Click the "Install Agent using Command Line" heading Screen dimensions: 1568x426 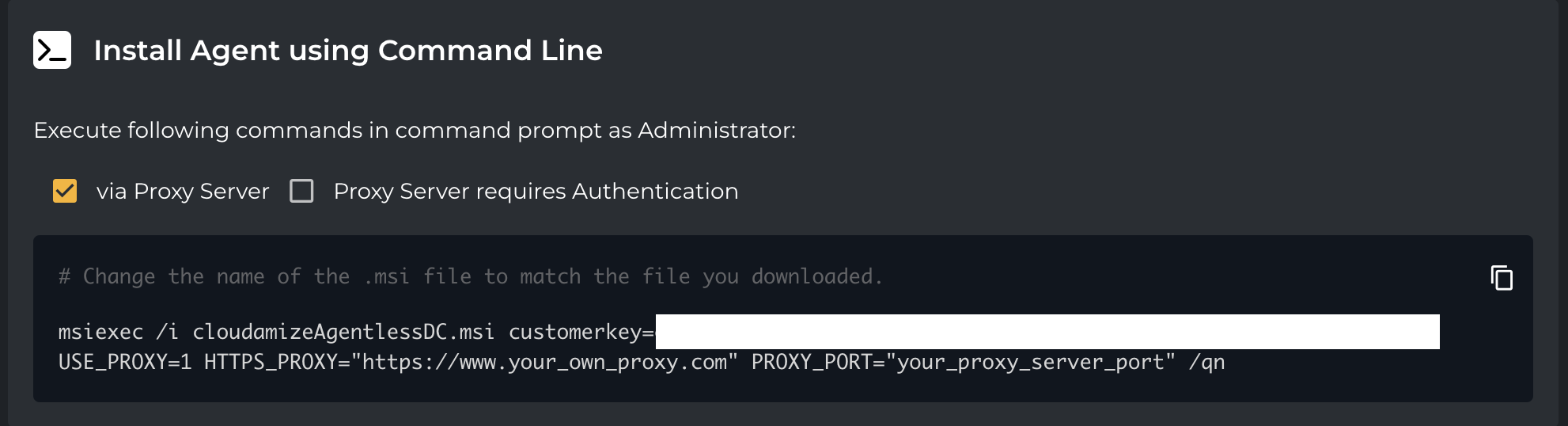pos(348,50)
